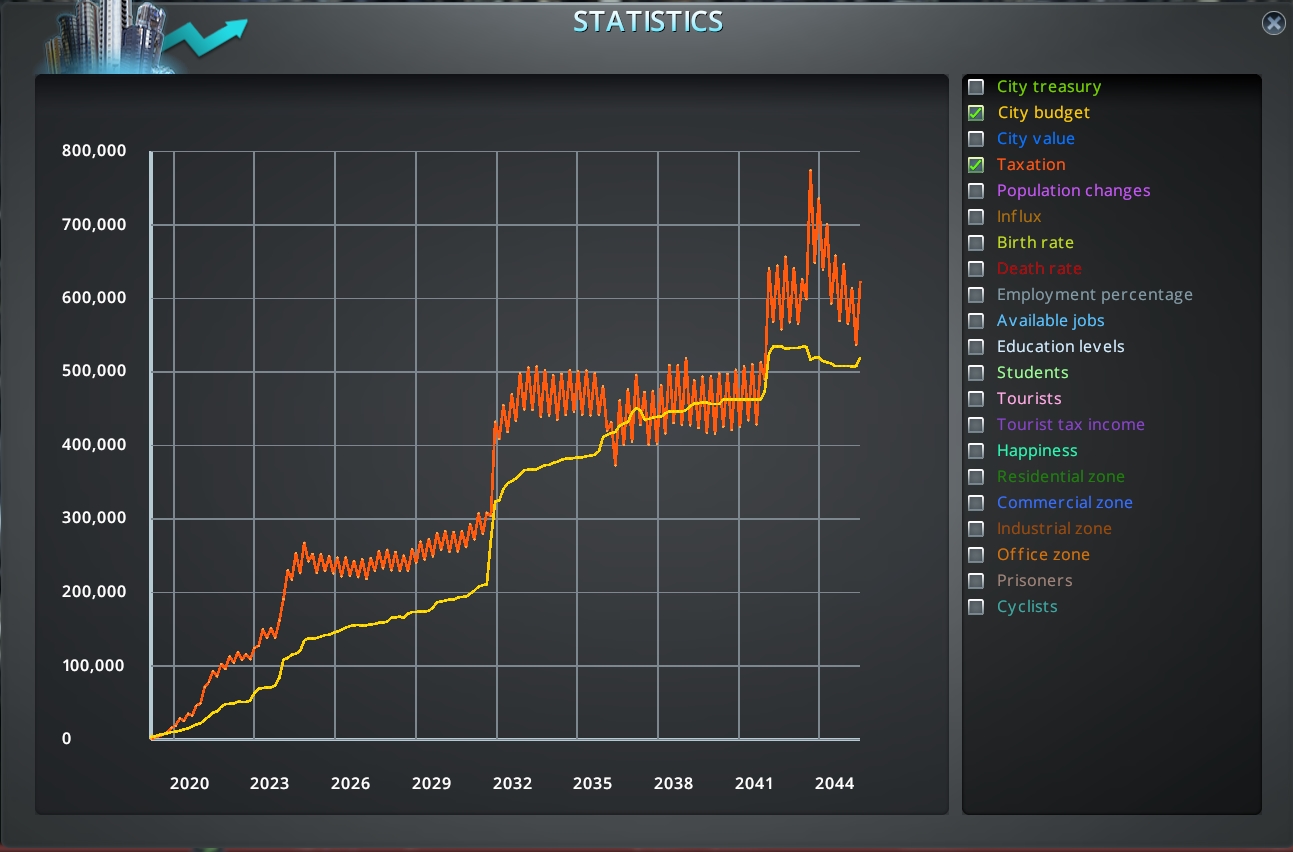The height and width of the screenshot is (852, 1293).
Task: Check the Cyclists checkbox
Action: point(976,607)
